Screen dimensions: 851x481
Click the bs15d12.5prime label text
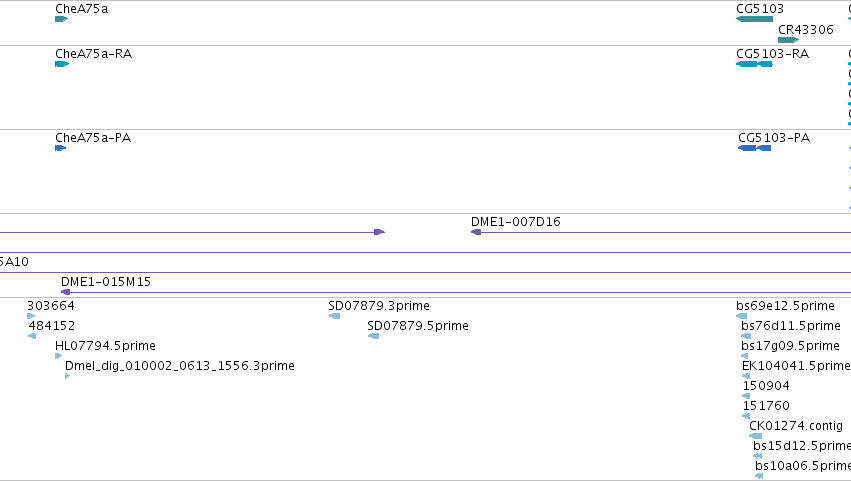(802, 446)
